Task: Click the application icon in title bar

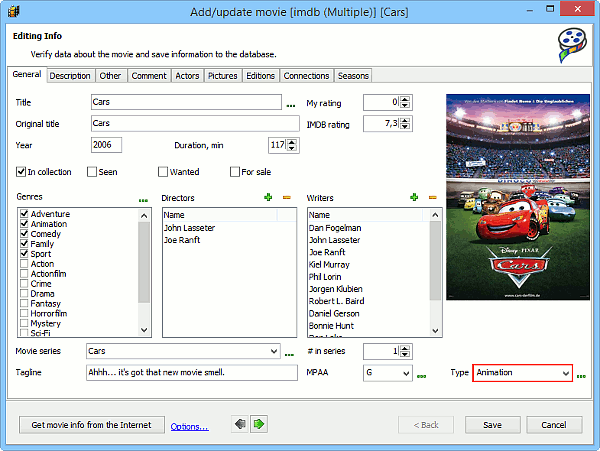Action: tap(13, 11)
